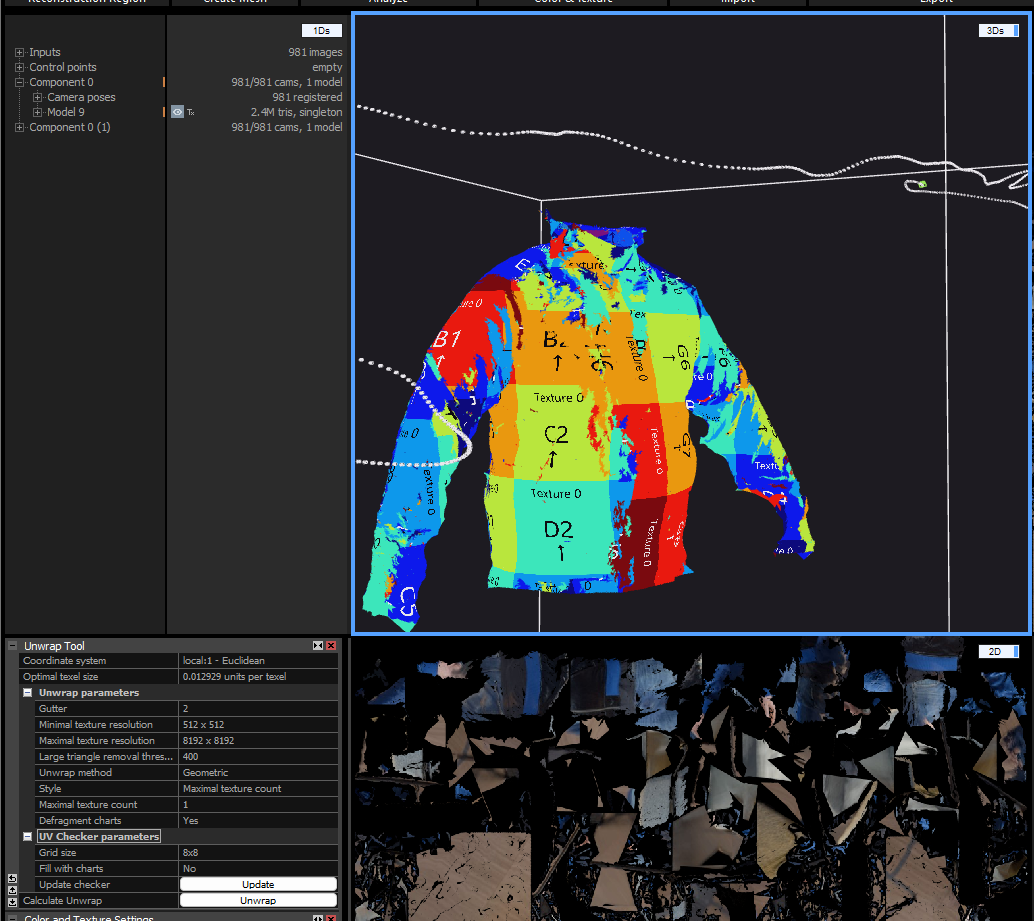Open the 2D view mode selector
The height and width of the screenshot is (921, 1034).
[x=998, y=651]
